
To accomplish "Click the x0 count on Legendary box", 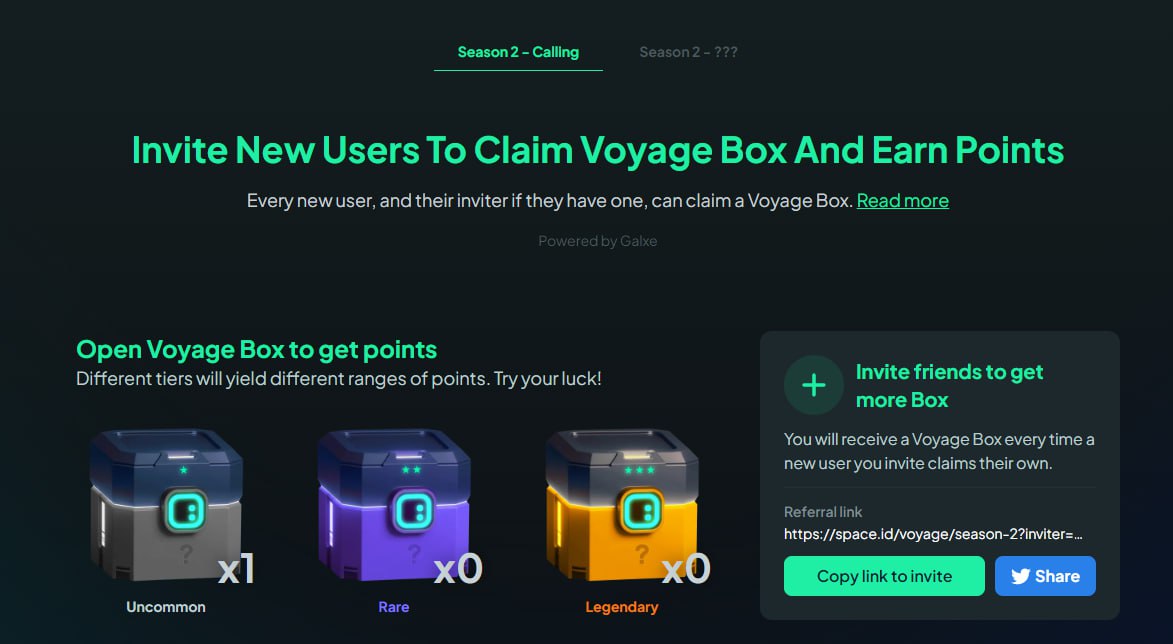I will pos(686,569).
